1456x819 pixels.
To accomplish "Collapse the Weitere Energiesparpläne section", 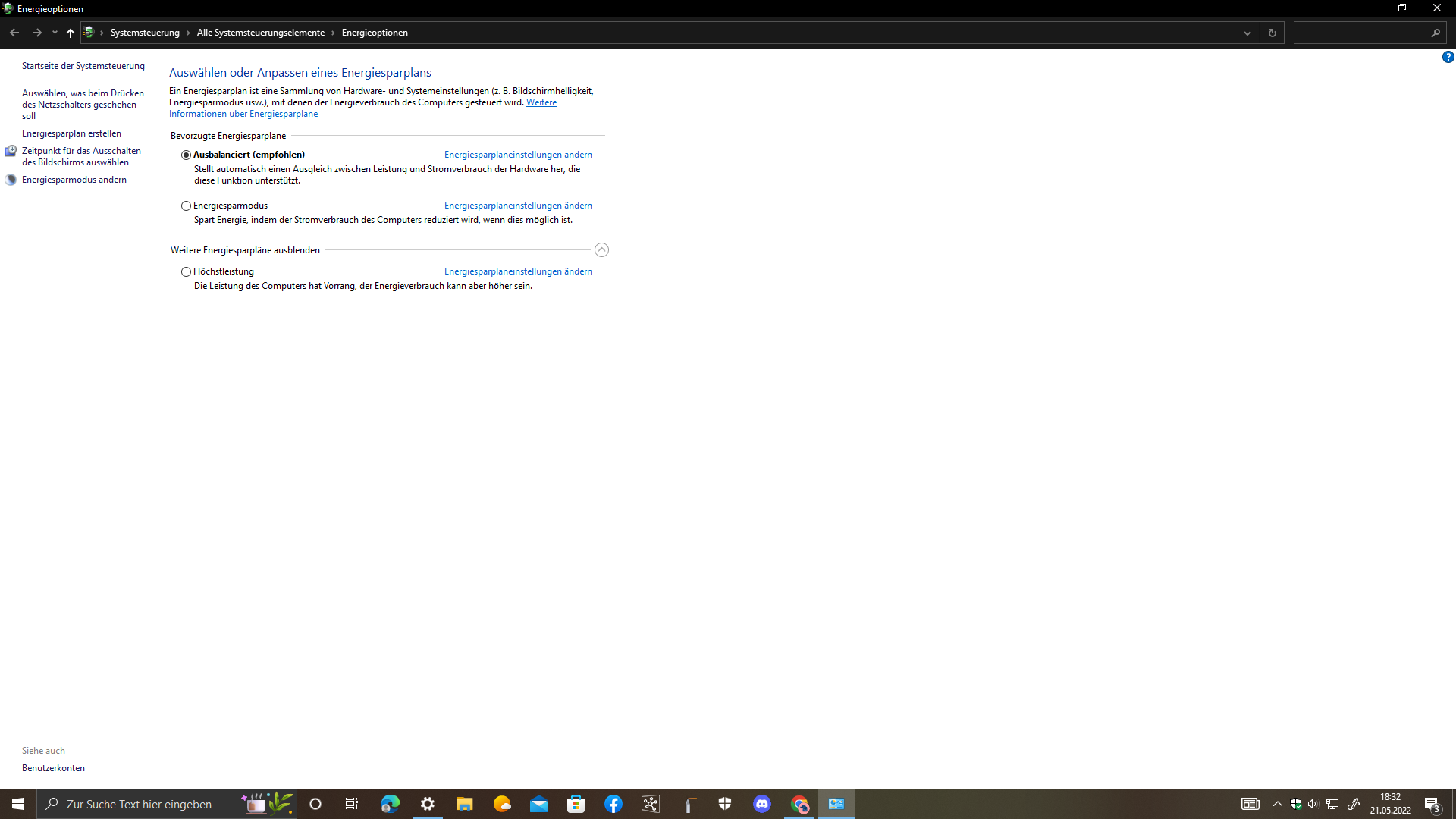I will pyautogui.click(x=601, y=250).
